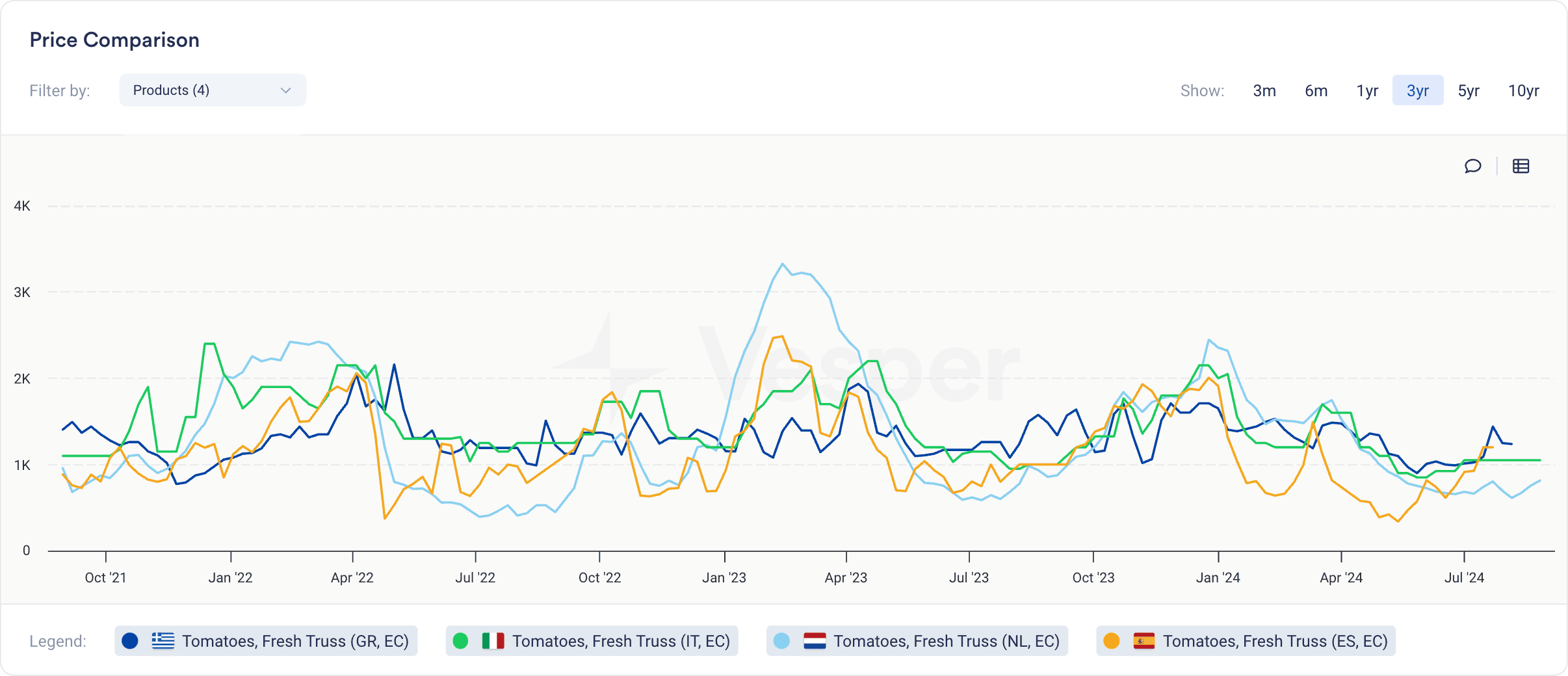The image size is (1568, 676).
Task: Hide the Tomatoes Fresh Truss (ES, EC) series
Action: [x=1246, y=641]
